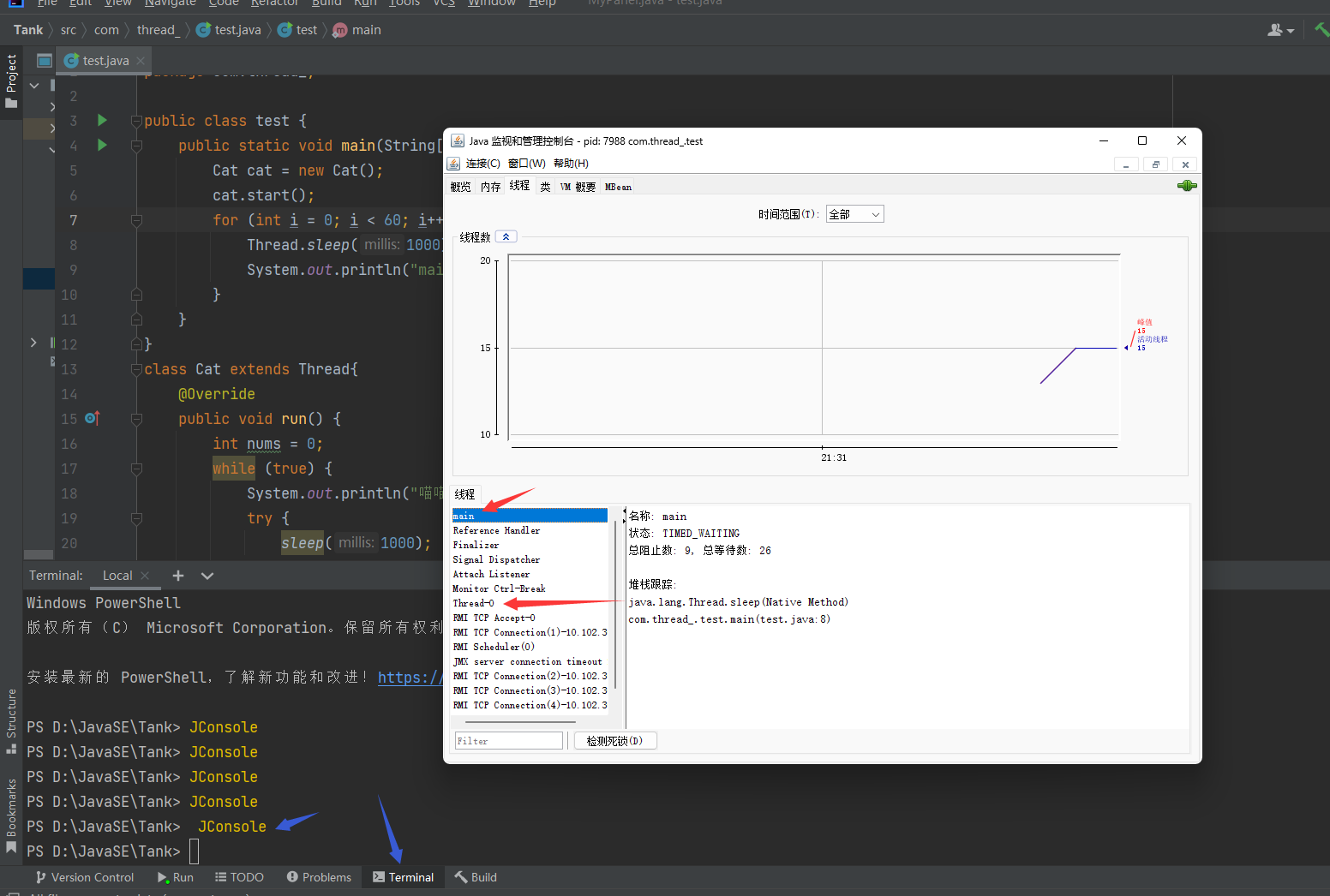The width and height of the screenshot is (1330, 896).
Task: Open the Version Control tool window
Action: (85, 877)
